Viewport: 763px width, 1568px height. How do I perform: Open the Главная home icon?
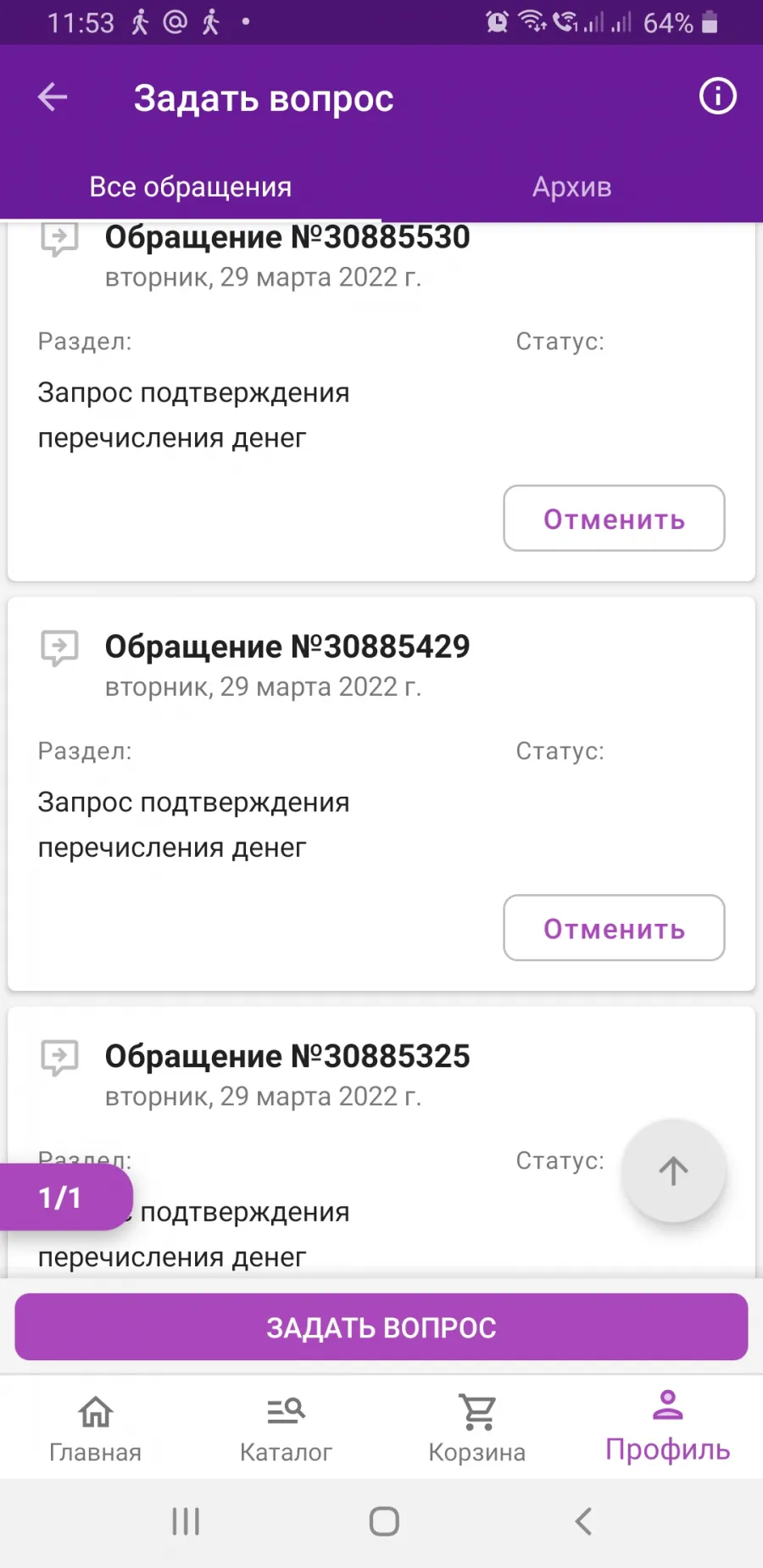click(95, 1412)
